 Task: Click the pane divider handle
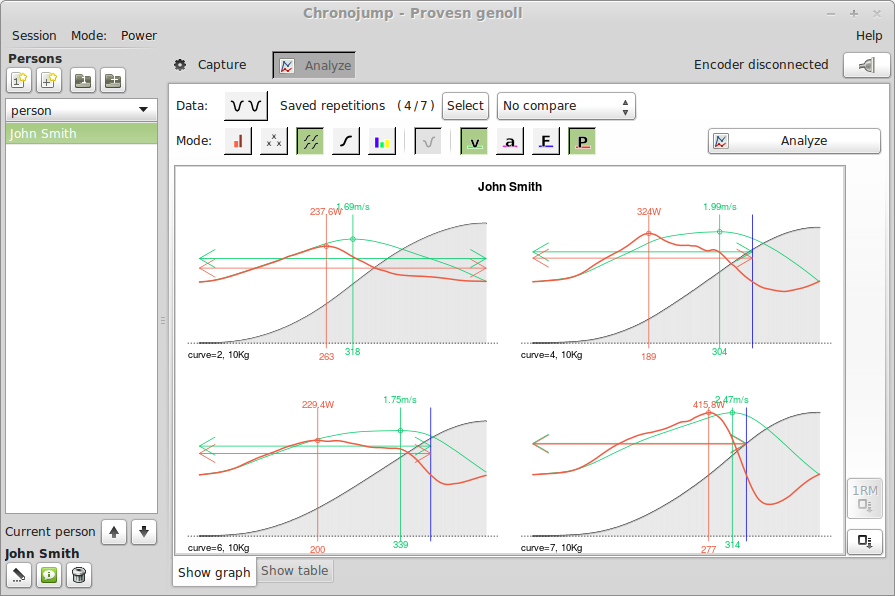(163, 320)
